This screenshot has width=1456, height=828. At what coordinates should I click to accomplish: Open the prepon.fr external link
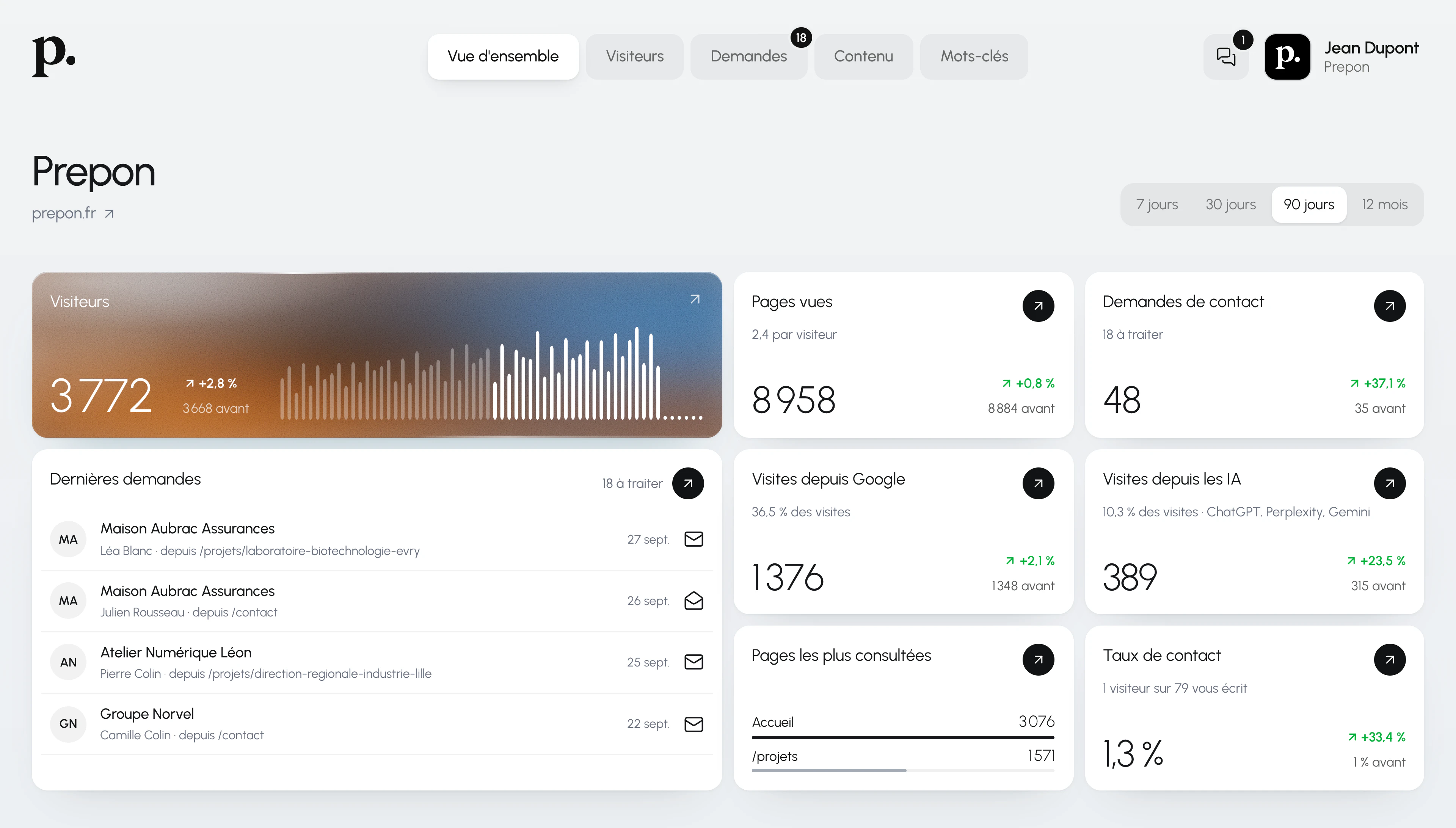[73, 213]
